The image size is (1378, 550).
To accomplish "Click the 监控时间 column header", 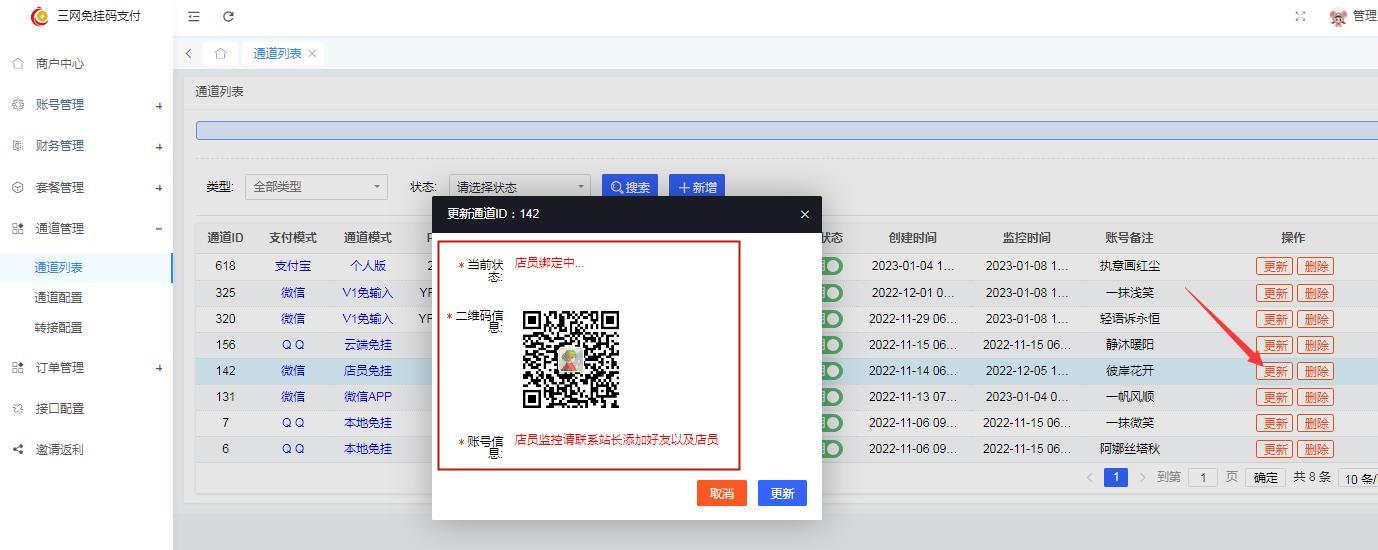I will tap(1027, 238).
